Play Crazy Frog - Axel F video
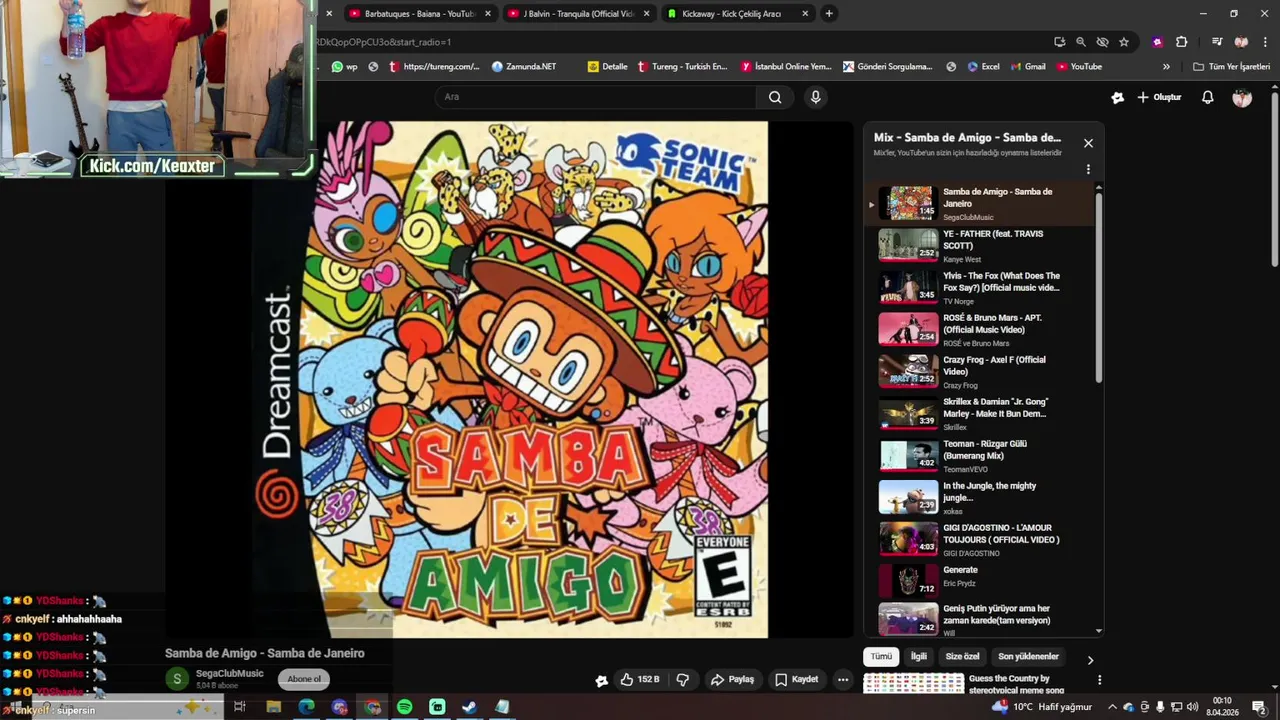 979,372
